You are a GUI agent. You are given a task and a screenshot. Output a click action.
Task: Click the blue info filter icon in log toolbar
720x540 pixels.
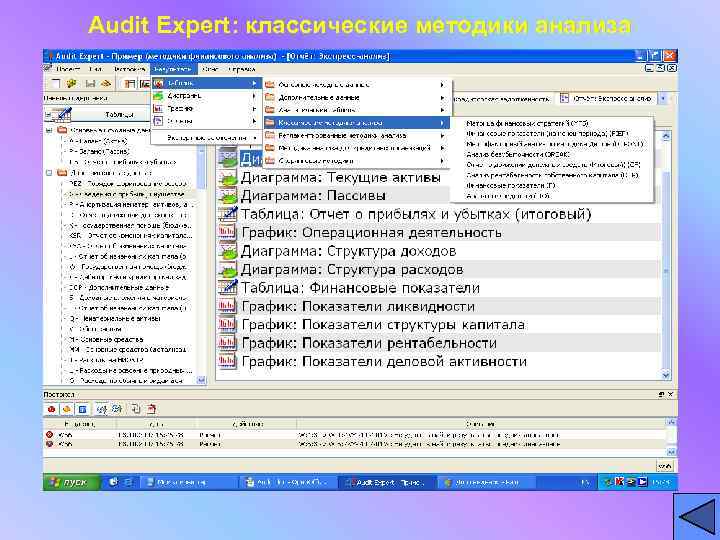[82, 409]
